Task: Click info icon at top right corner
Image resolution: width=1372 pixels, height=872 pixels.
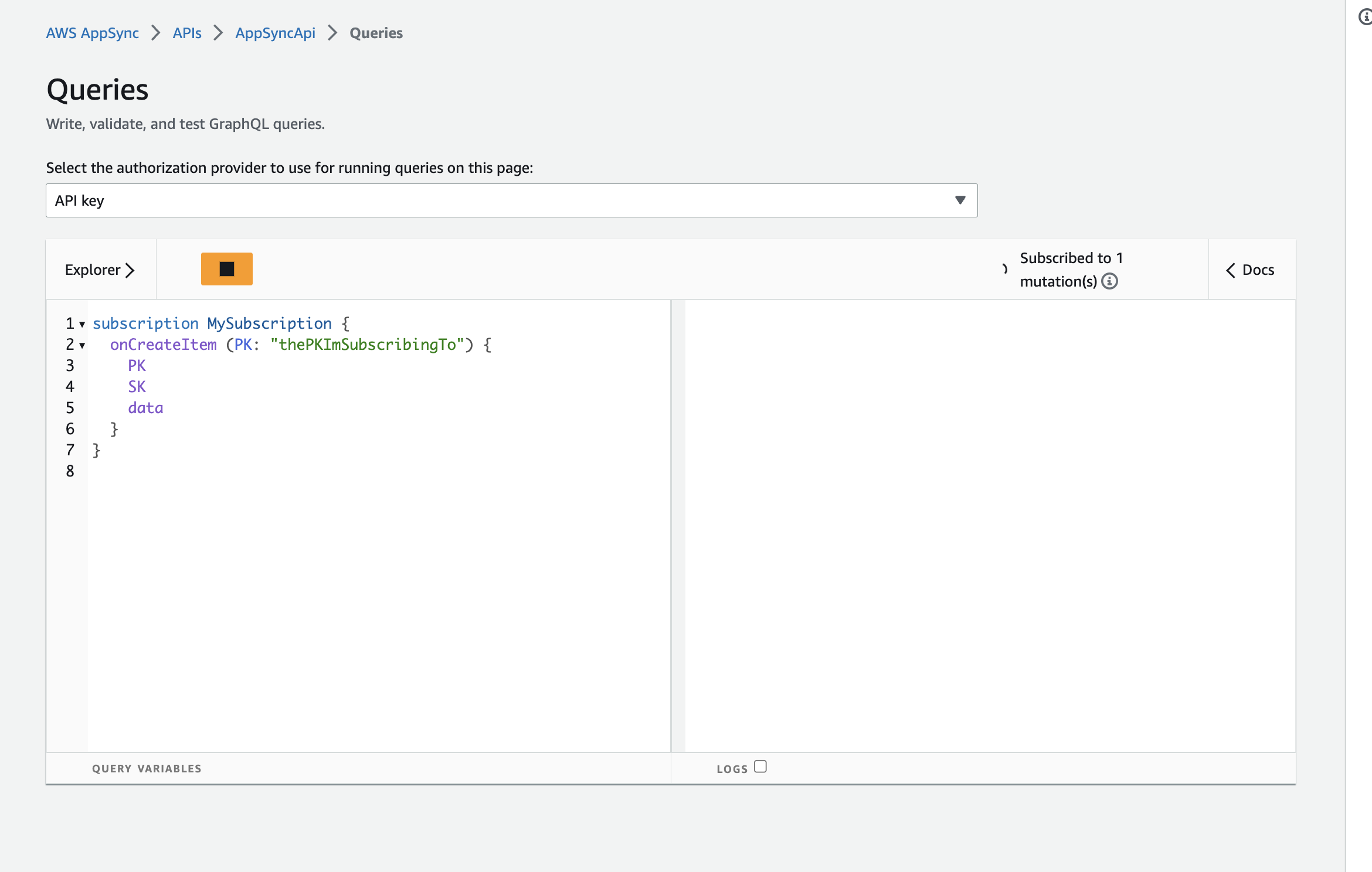Action: point(1366,17)
